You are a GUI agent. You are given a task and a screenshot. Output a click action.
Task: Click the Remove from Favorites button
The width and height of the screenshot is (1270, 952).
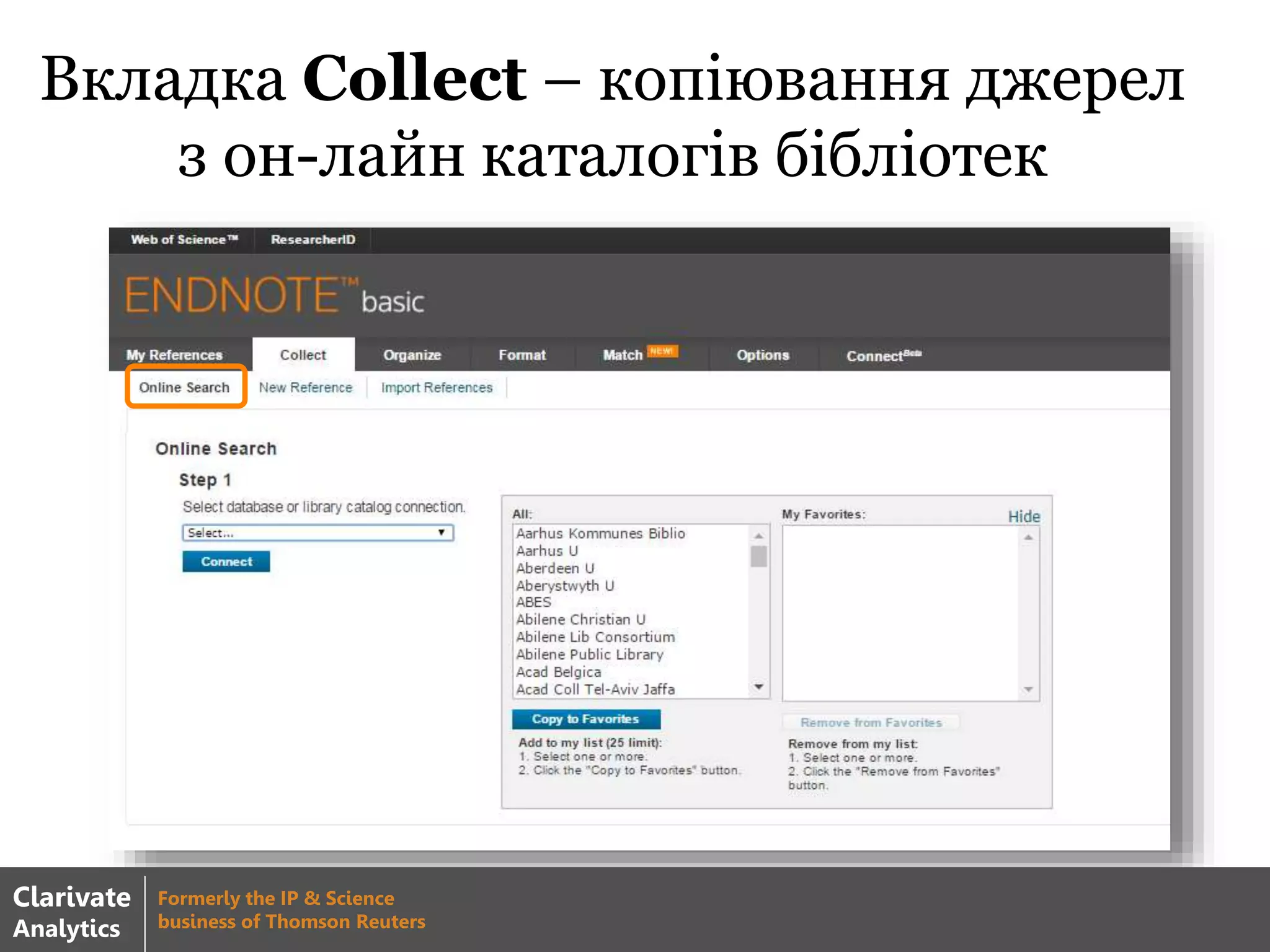click(x=871, y=723)
